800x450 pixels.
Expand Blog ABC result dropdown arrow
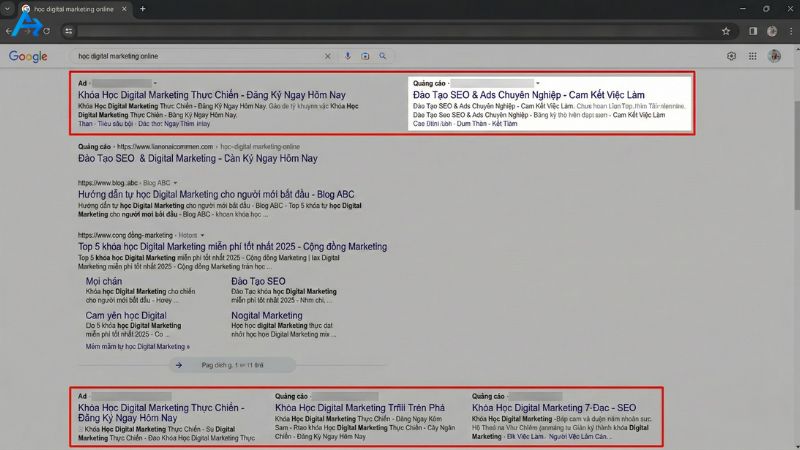click(x=175, y=183)
